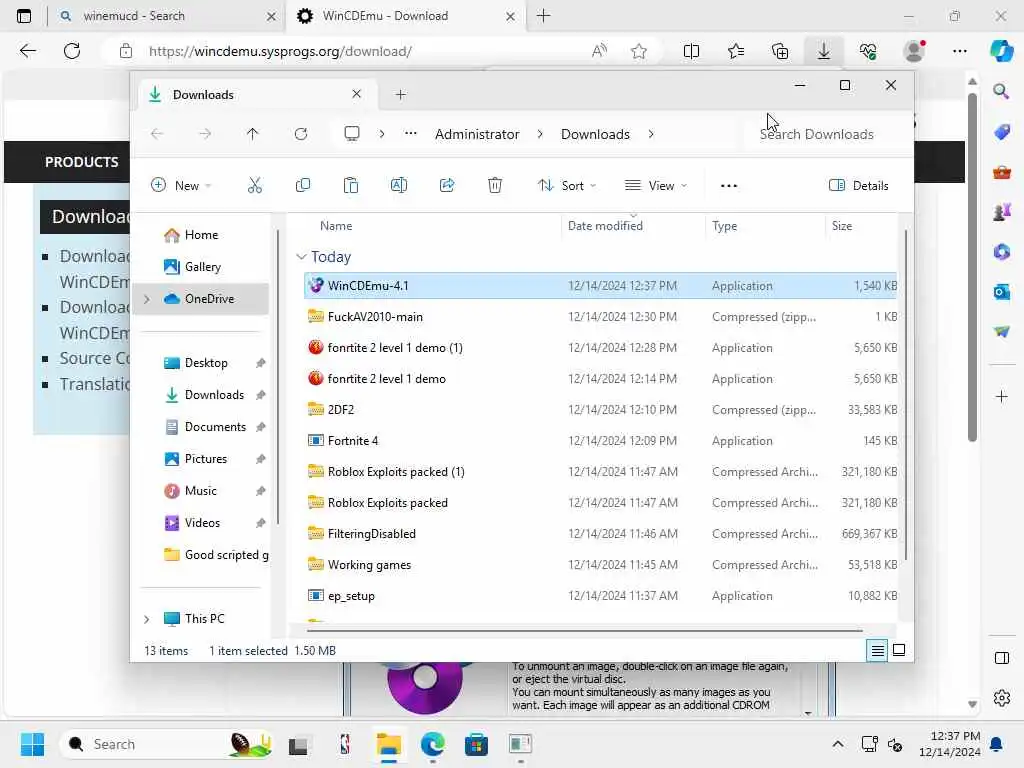Open Gallery in navigation pane

(x=202, y=267)
